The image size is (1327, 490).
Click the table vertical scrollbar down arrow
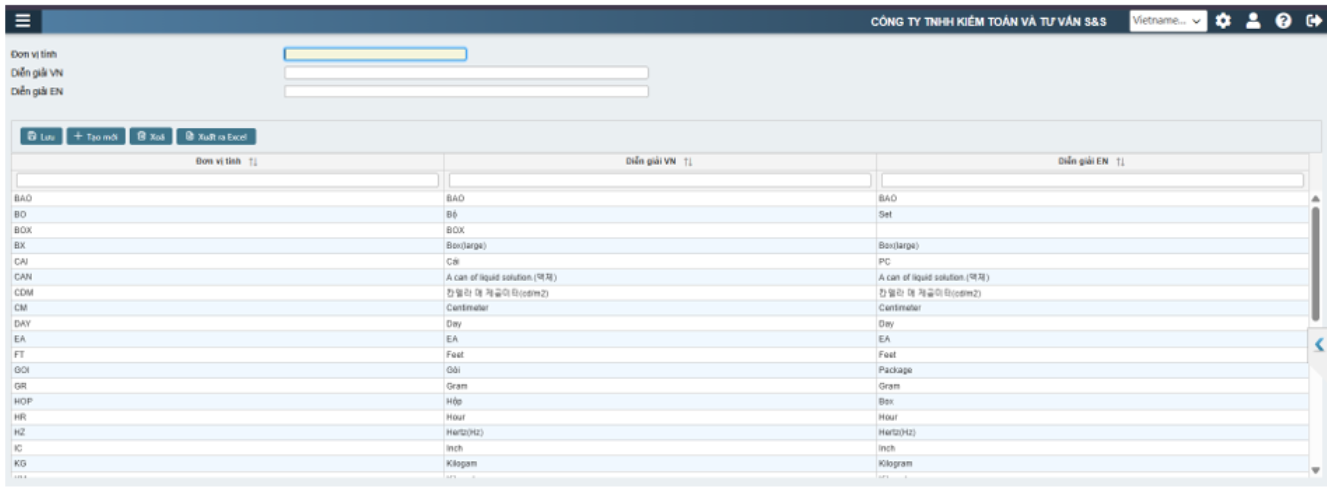point(1315,469)
